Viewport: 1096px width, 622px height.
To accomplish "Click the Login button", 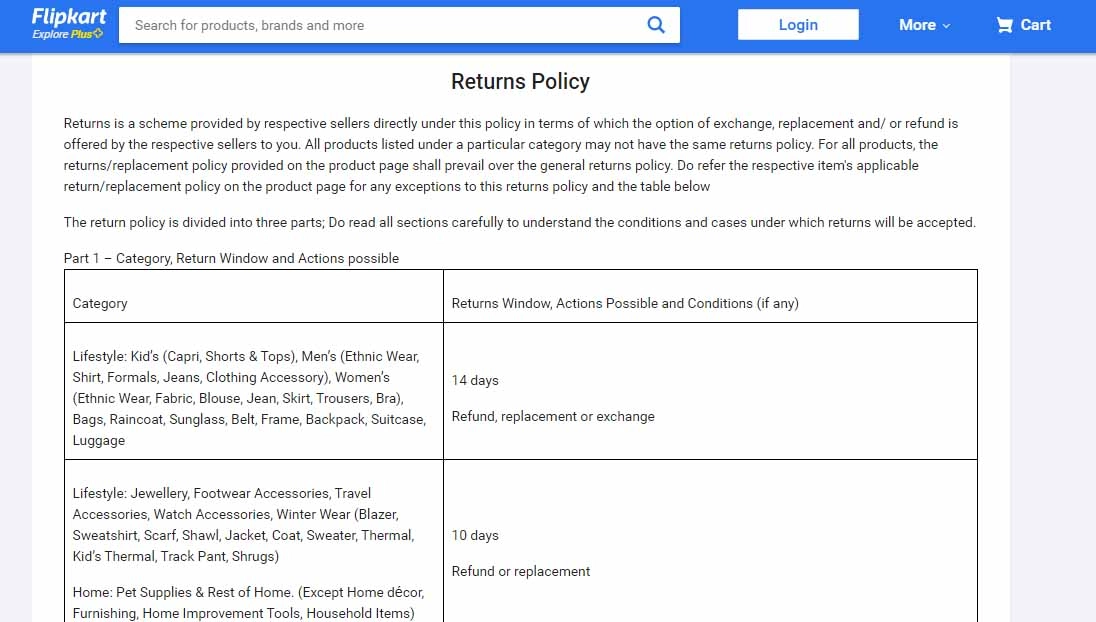I will point(797,24).
